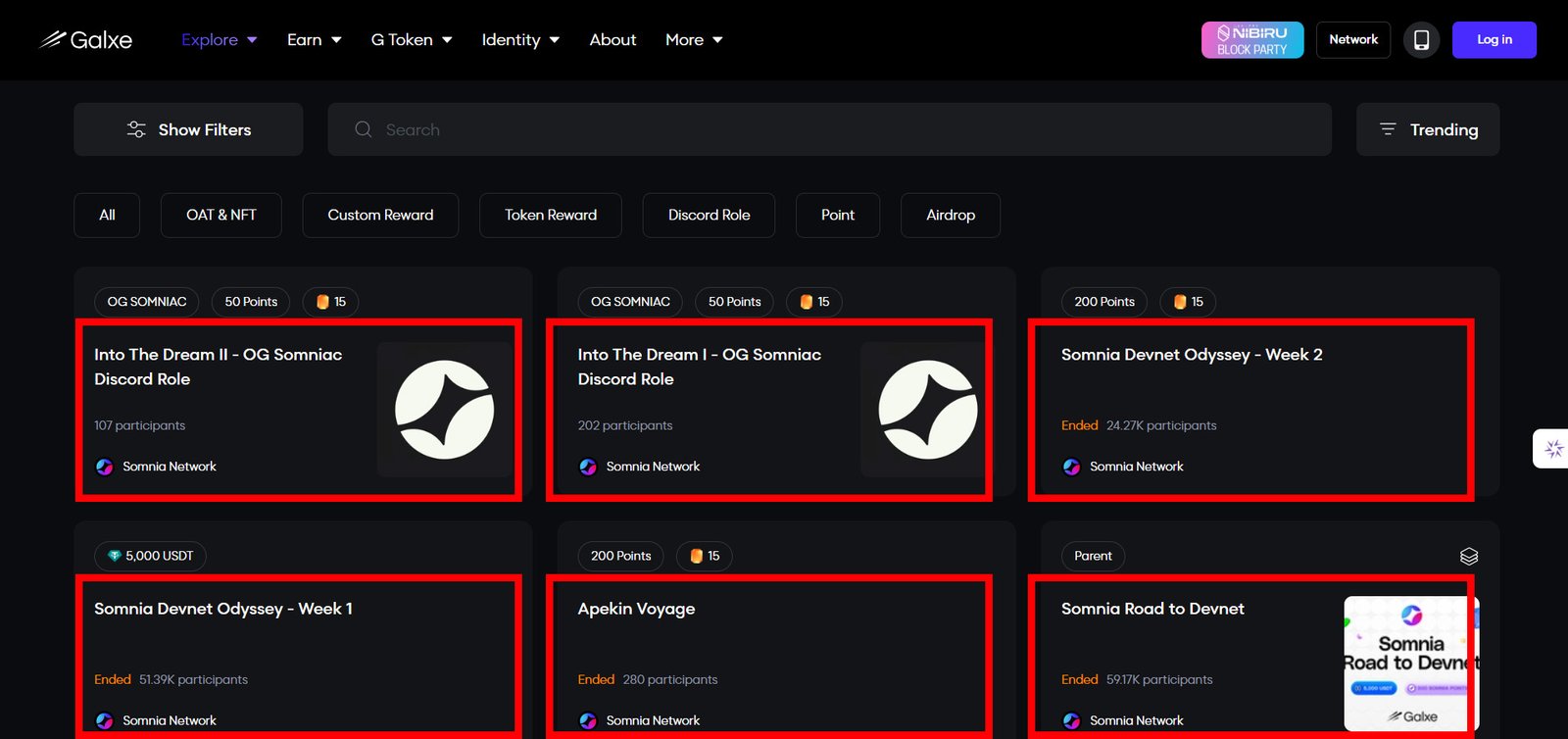This screenshot has width=1568, height=739.
Task: Expand the Explore dropdown menu
Action: pyautogui.click(x=219, y=40)
